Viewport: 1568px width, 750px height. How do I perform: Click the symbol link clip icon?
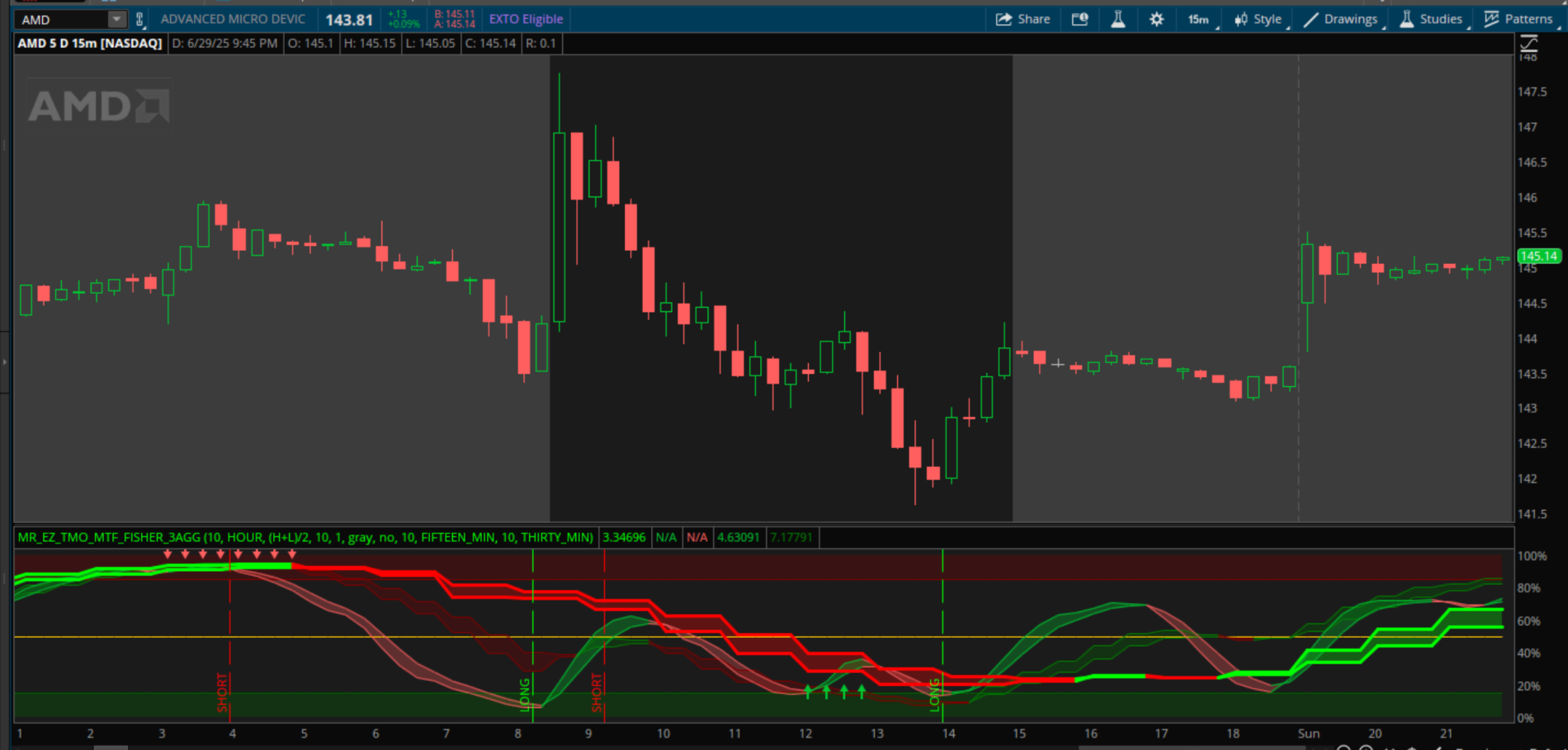[x=139, y=19]
